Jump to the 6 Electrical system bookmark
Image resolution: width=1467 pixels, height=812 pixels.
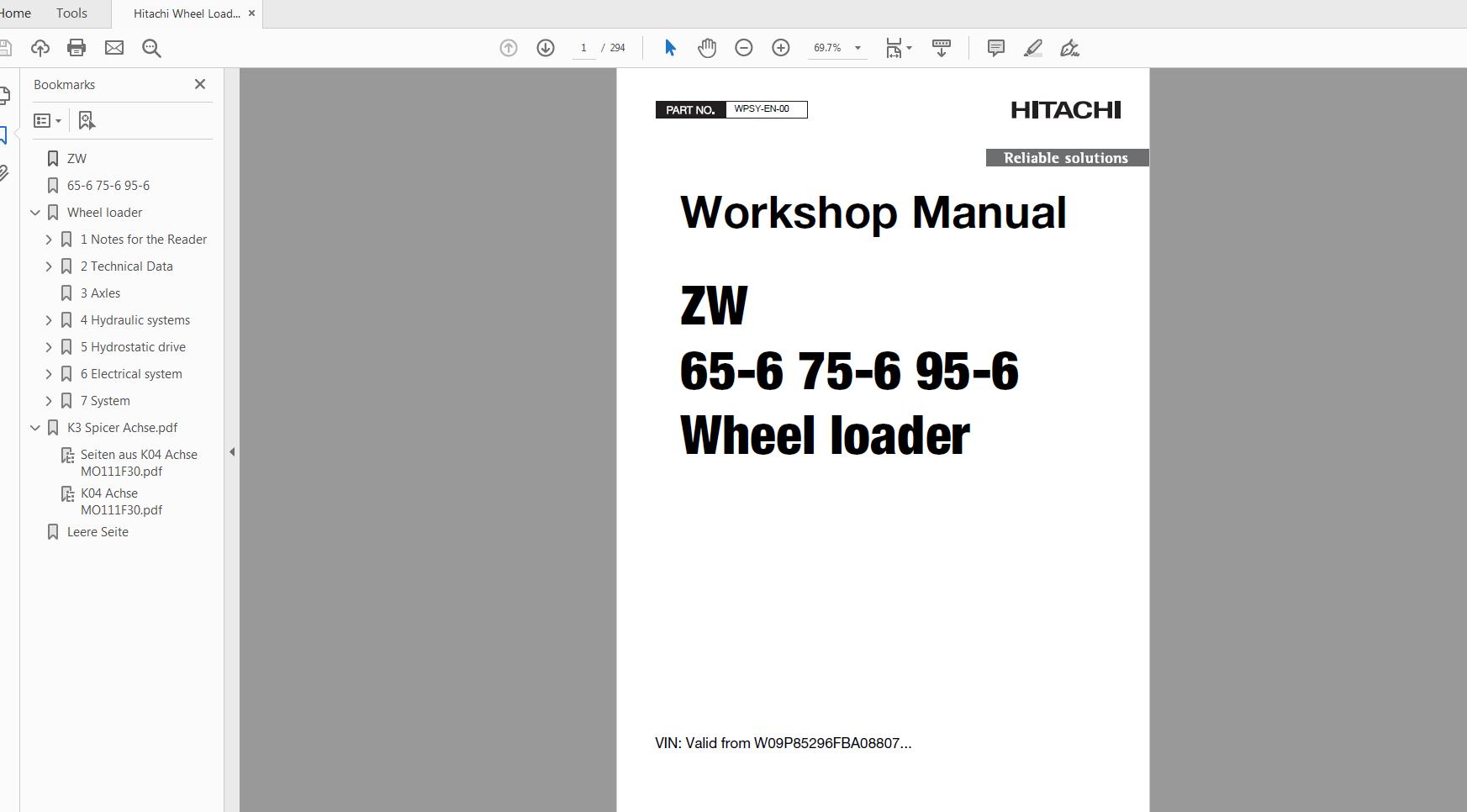pos(130,373)
